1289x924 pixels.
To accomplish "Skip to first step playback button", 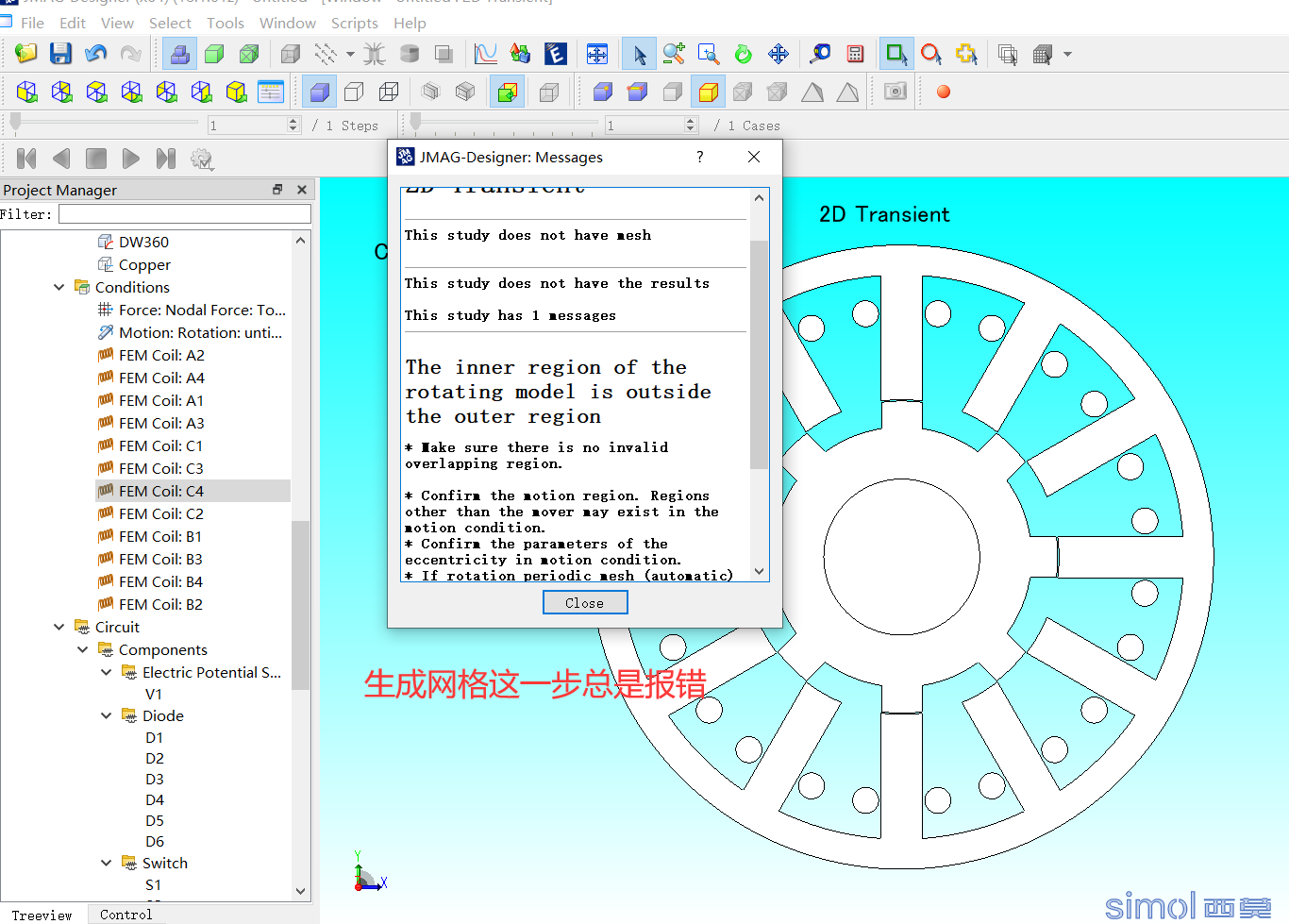I will click(x=26, y=159).
